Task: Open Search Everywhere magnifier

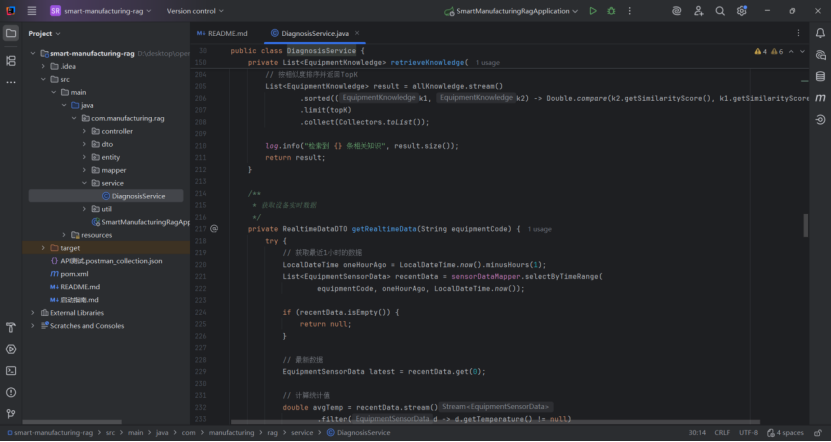Action: click(x=720, y=11)
